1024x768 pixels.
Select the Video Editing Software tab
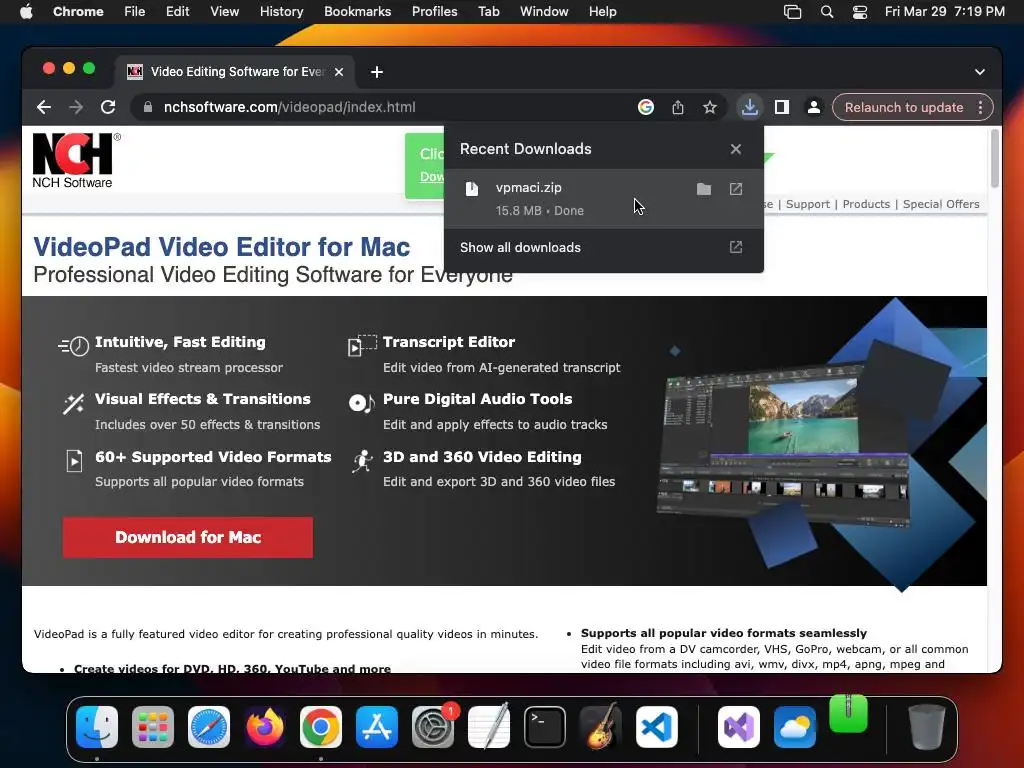coord(236,72)
